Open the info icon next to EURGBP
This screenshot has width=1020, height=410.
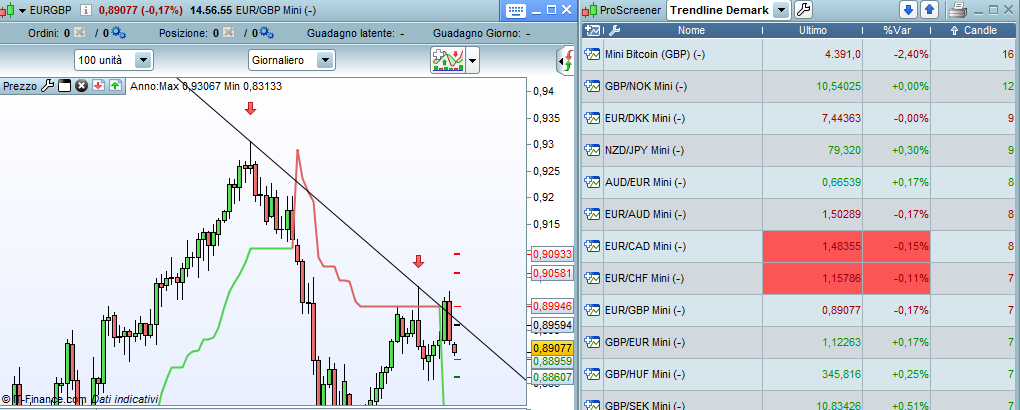pos(86,10)
